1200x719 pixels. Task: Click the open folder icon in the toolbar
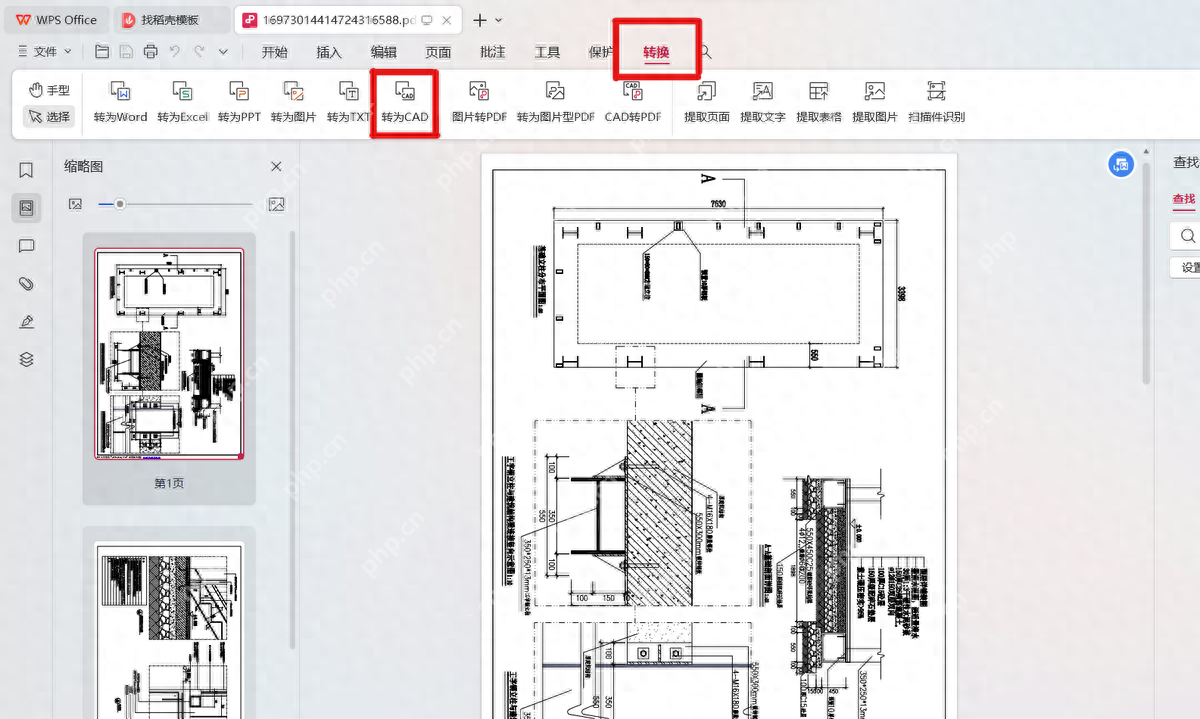pyautogui.click(x=102, y=51)
